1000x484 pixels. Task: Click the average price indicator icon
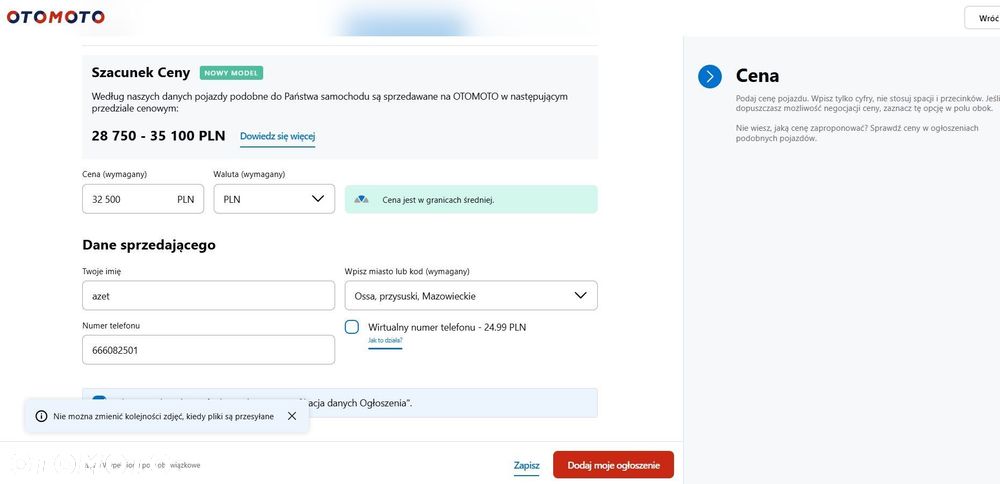(x=361, y=200)
